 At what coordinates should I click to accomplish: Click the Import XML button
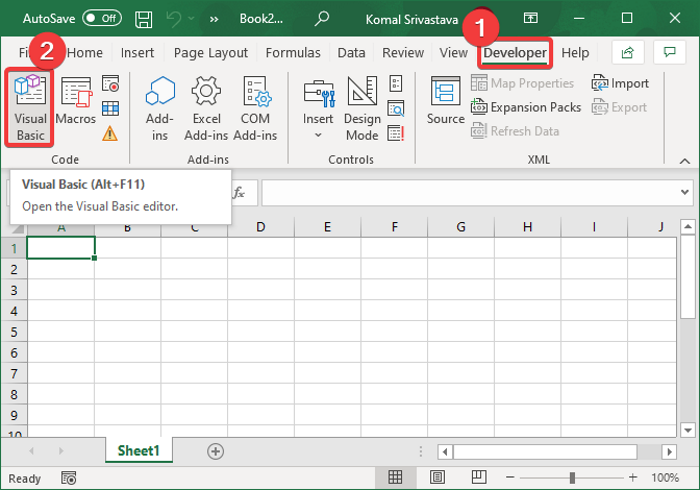tap(620, 83)
